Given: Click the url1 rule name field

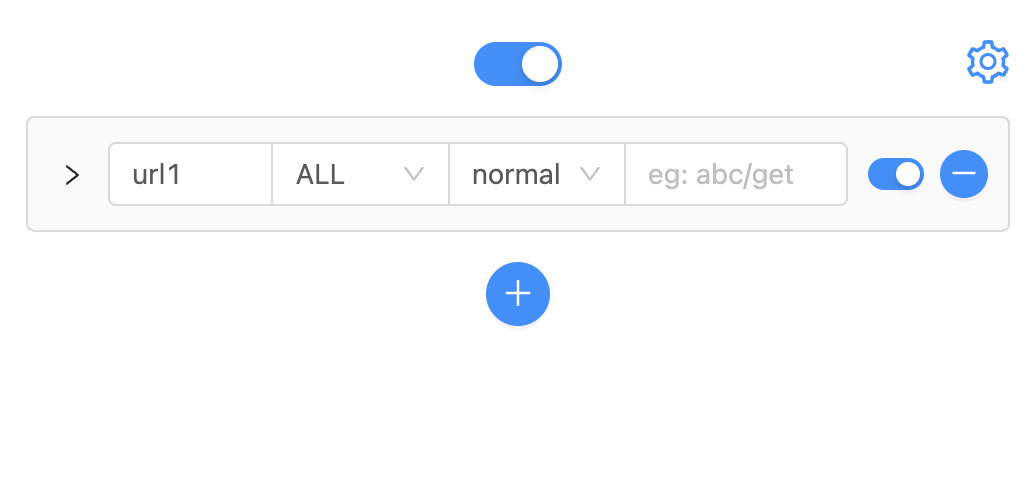Looking at the screenshot, I should [190, 175].
